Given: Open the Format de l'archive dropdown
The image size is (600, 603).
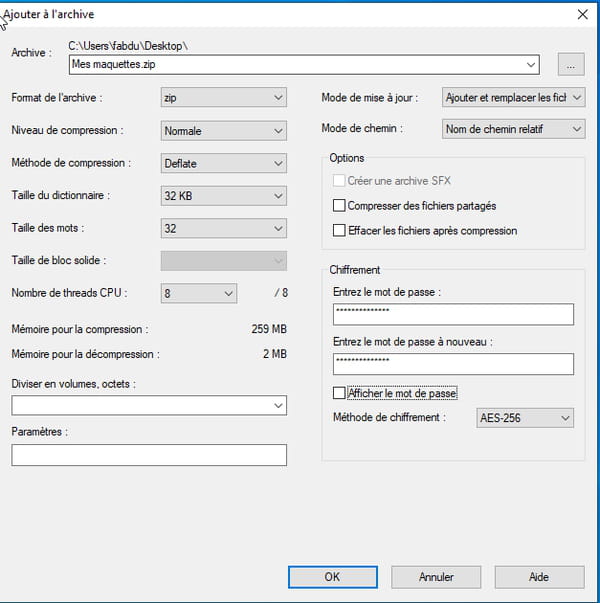Looking at the screenshot, I should pyautogui.click(x=223, y=97).
